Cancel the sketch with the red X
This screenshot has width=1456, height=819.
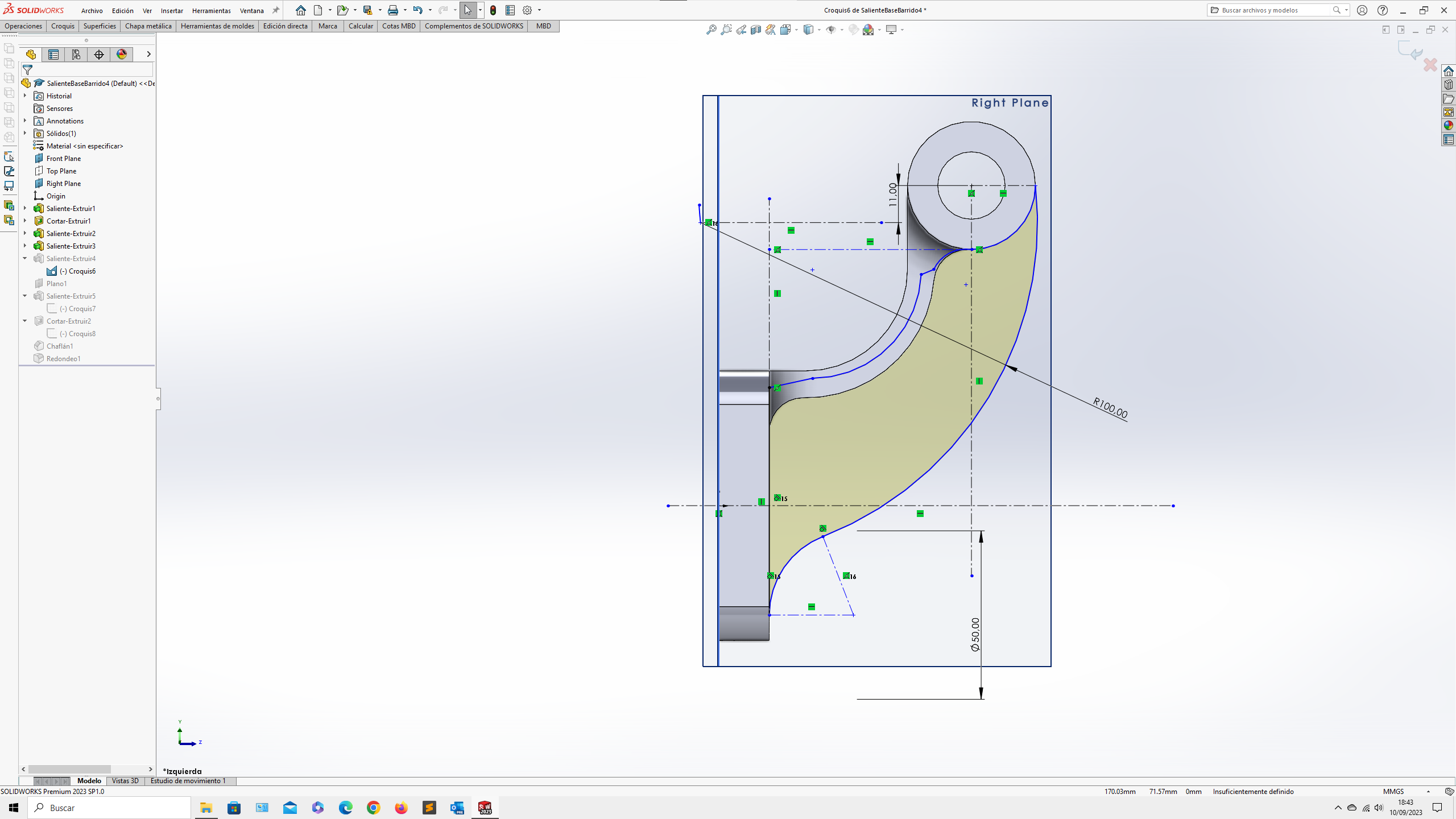coord(1430,65)
